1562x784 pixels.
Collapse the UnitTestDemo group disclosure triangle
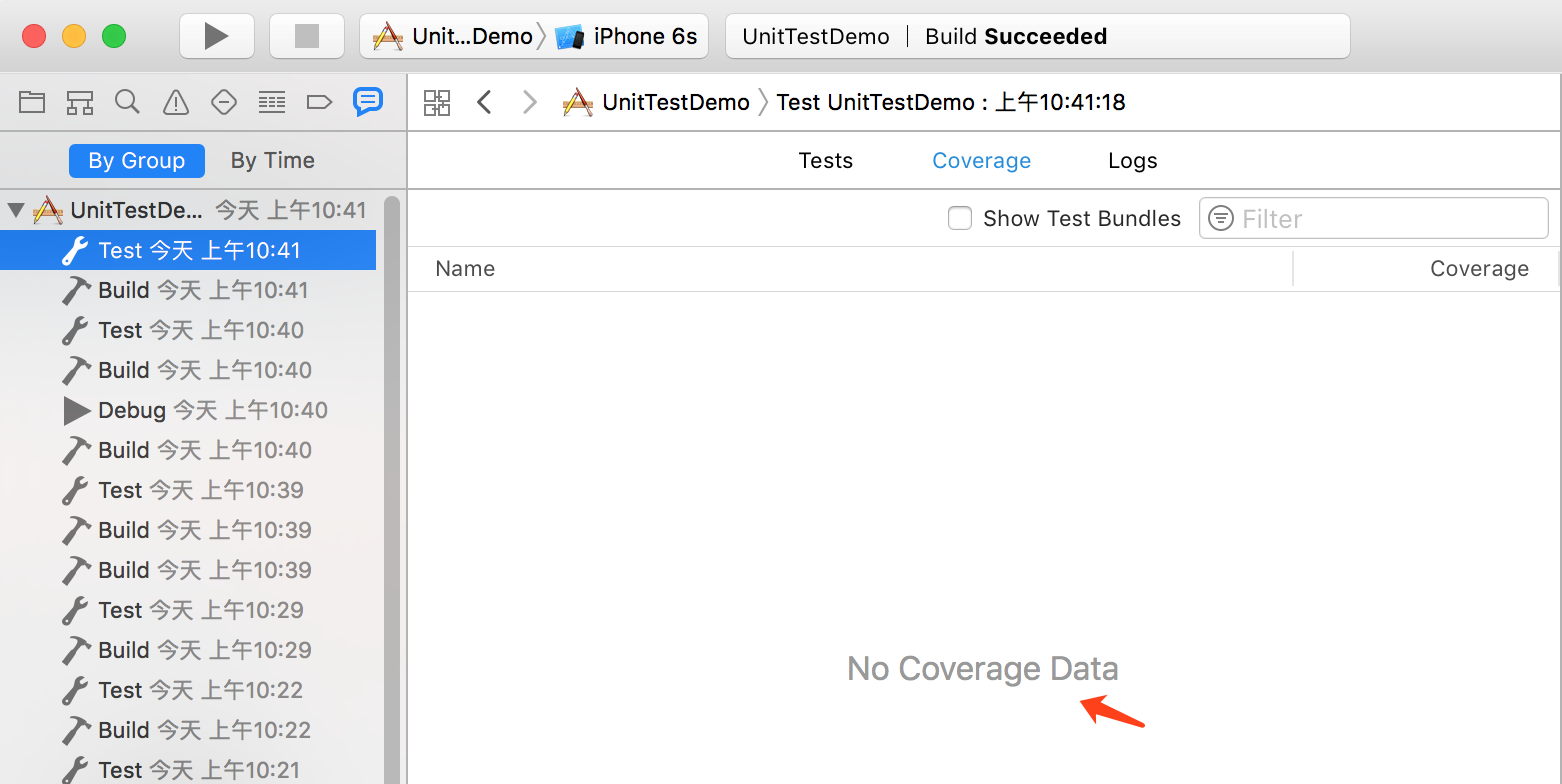pyautogui.click(x=16, y=210)
